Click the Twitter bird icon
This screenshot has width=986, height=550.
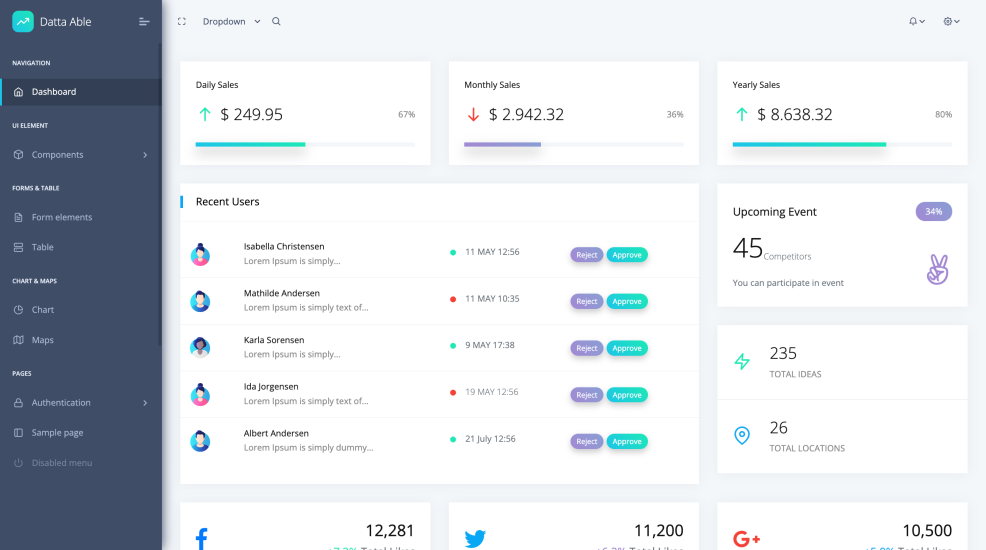[475, 539]
